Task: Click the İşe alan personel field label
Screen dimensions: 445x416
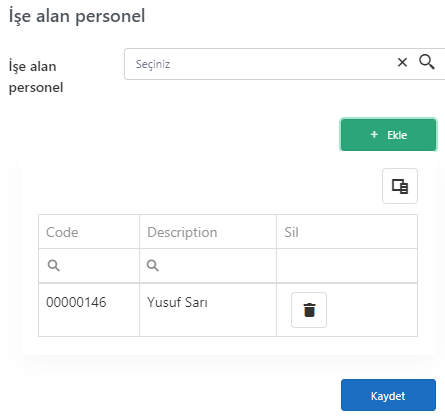Action: 36,77
